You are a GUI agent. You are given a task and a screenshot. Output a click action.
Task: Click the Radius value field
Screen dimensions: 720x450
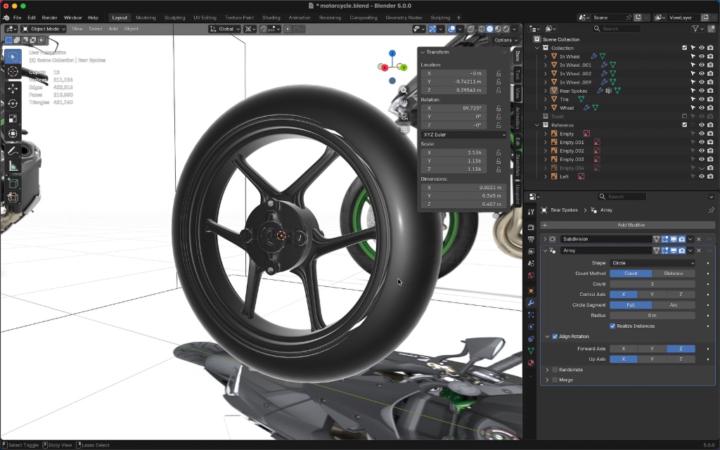coord(652,315)
